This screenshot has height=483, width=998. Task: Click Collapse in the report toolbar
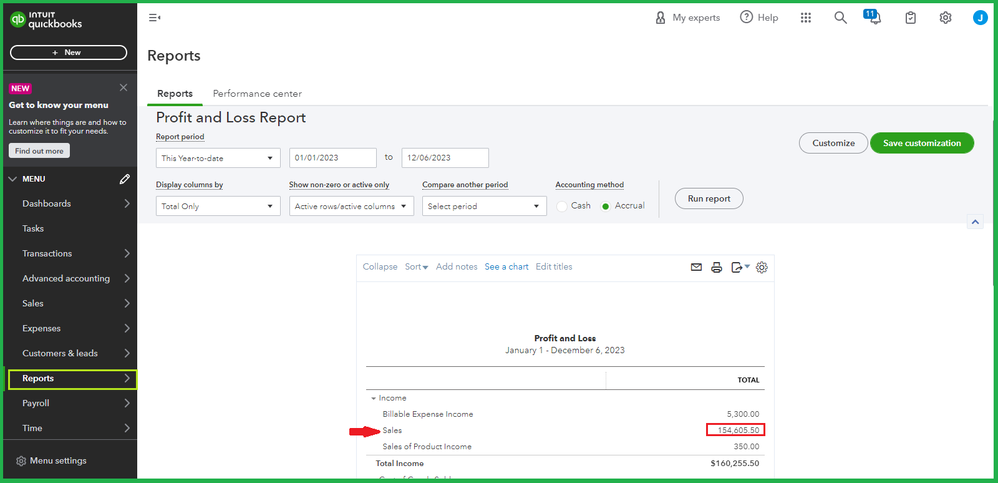pos(380,267)
